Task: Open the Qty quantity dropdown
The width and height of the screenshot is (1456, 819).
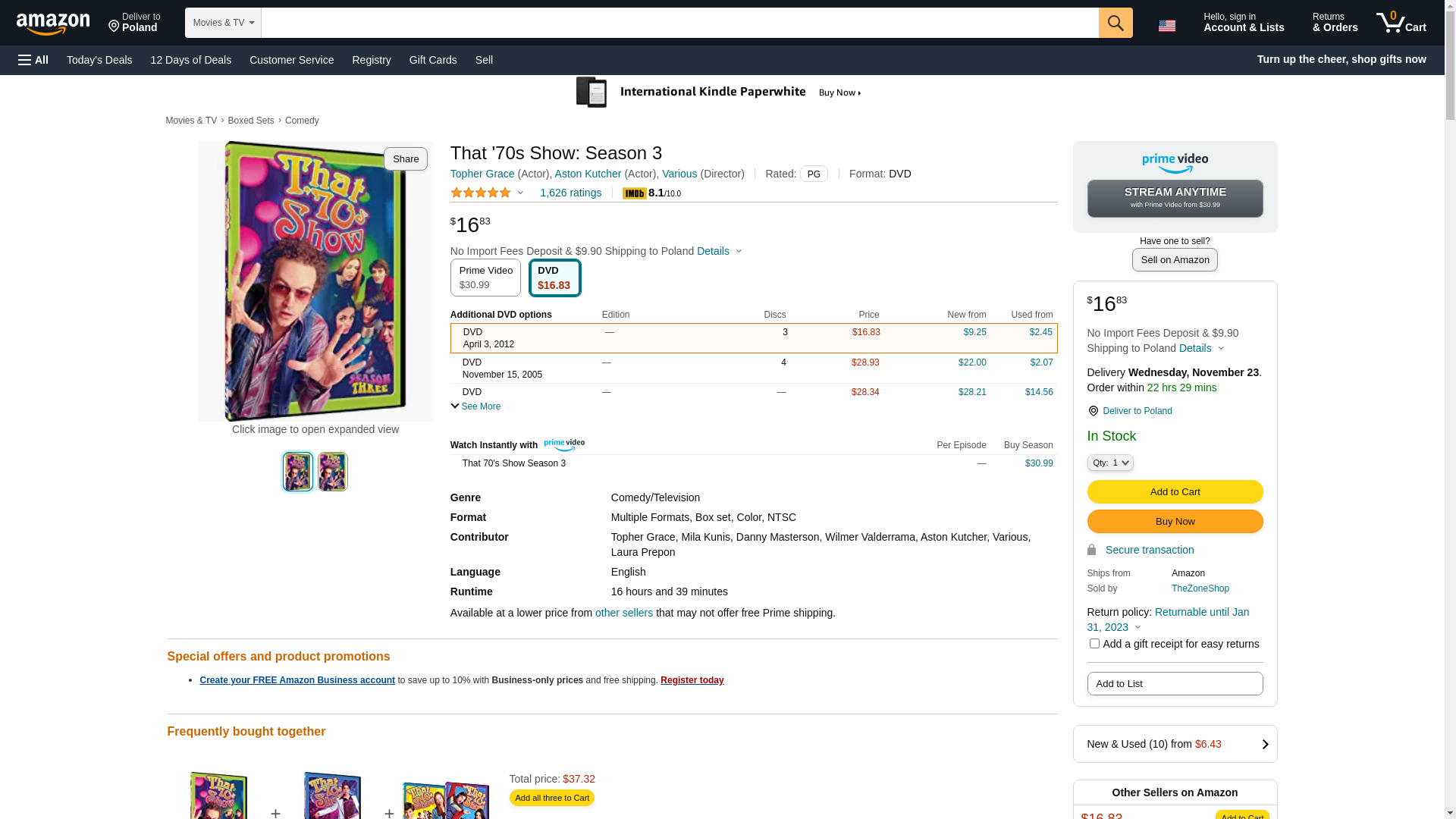Action: (x=1110, y=463)
